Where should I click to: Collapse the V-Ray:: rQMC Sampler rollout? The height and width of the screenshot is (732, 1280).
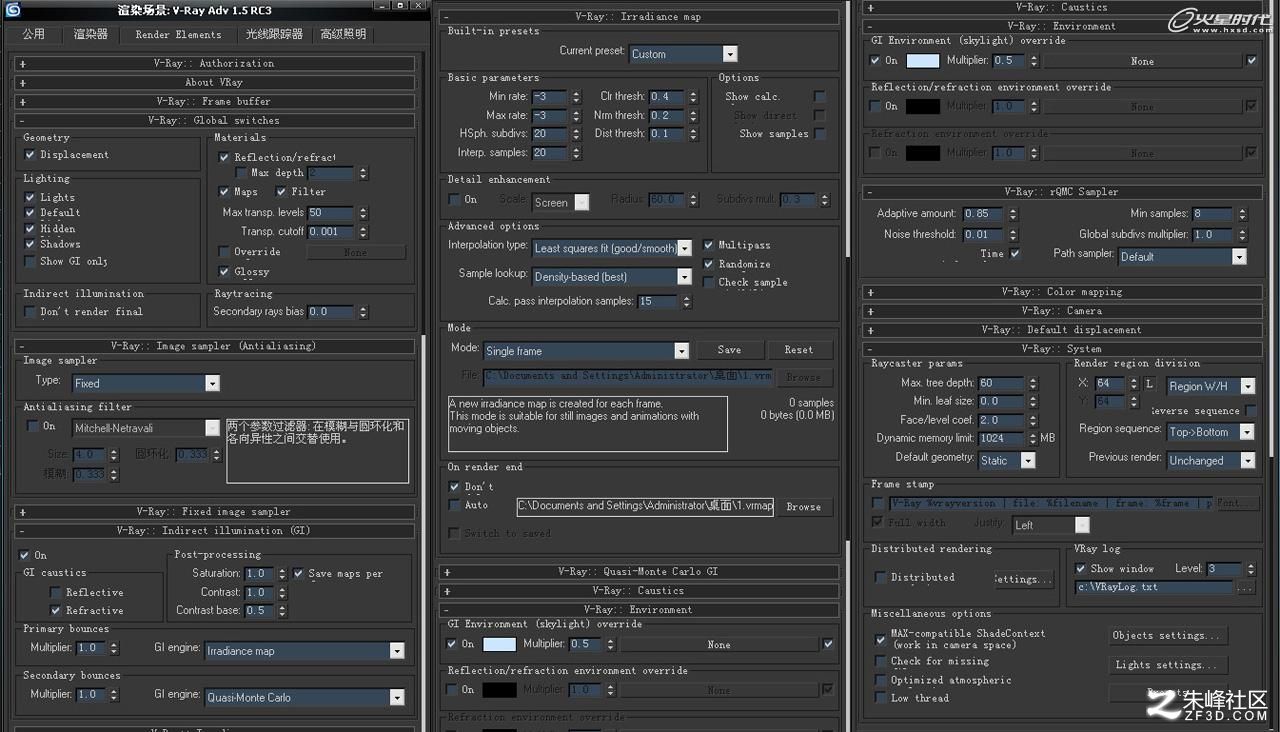1062,191
